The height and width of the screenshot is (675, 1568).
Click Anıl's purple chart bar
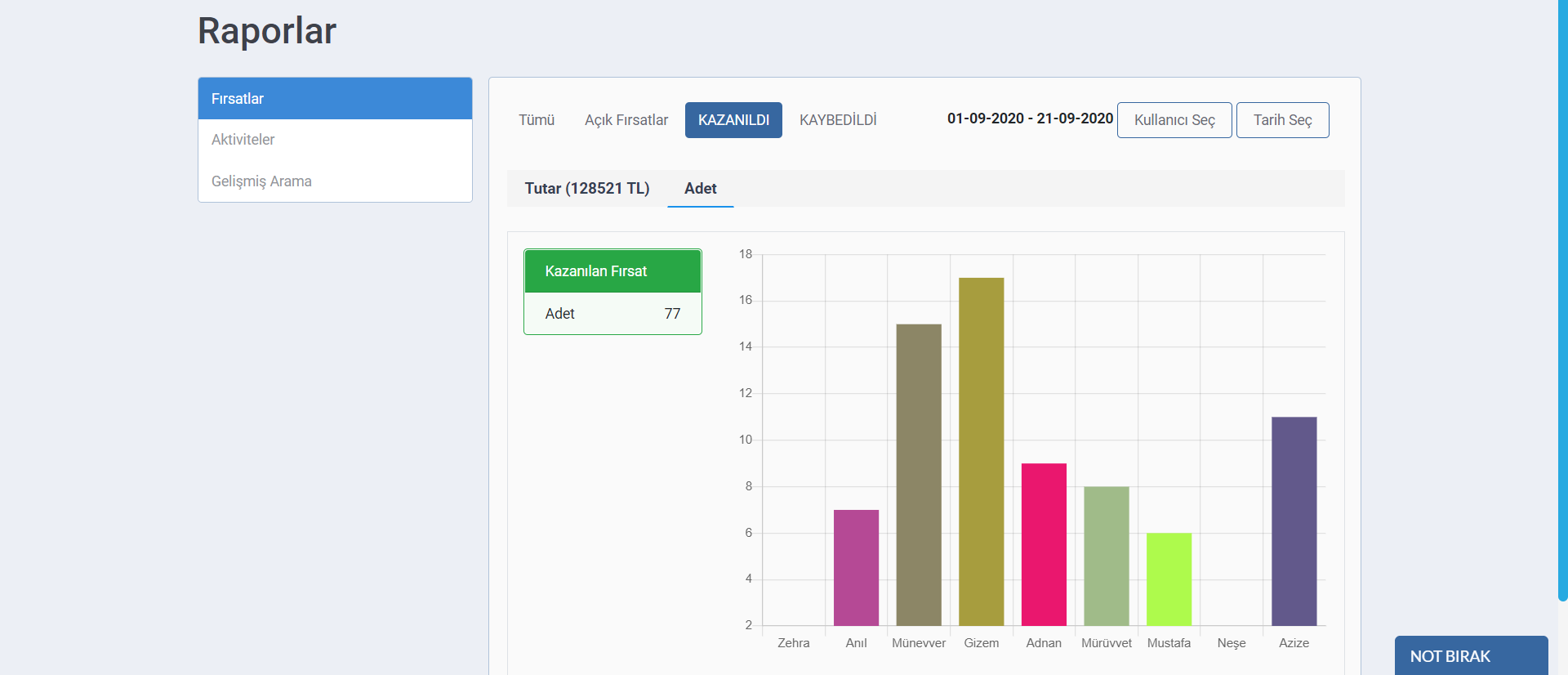pyautogui.click(x=856, y=568)
